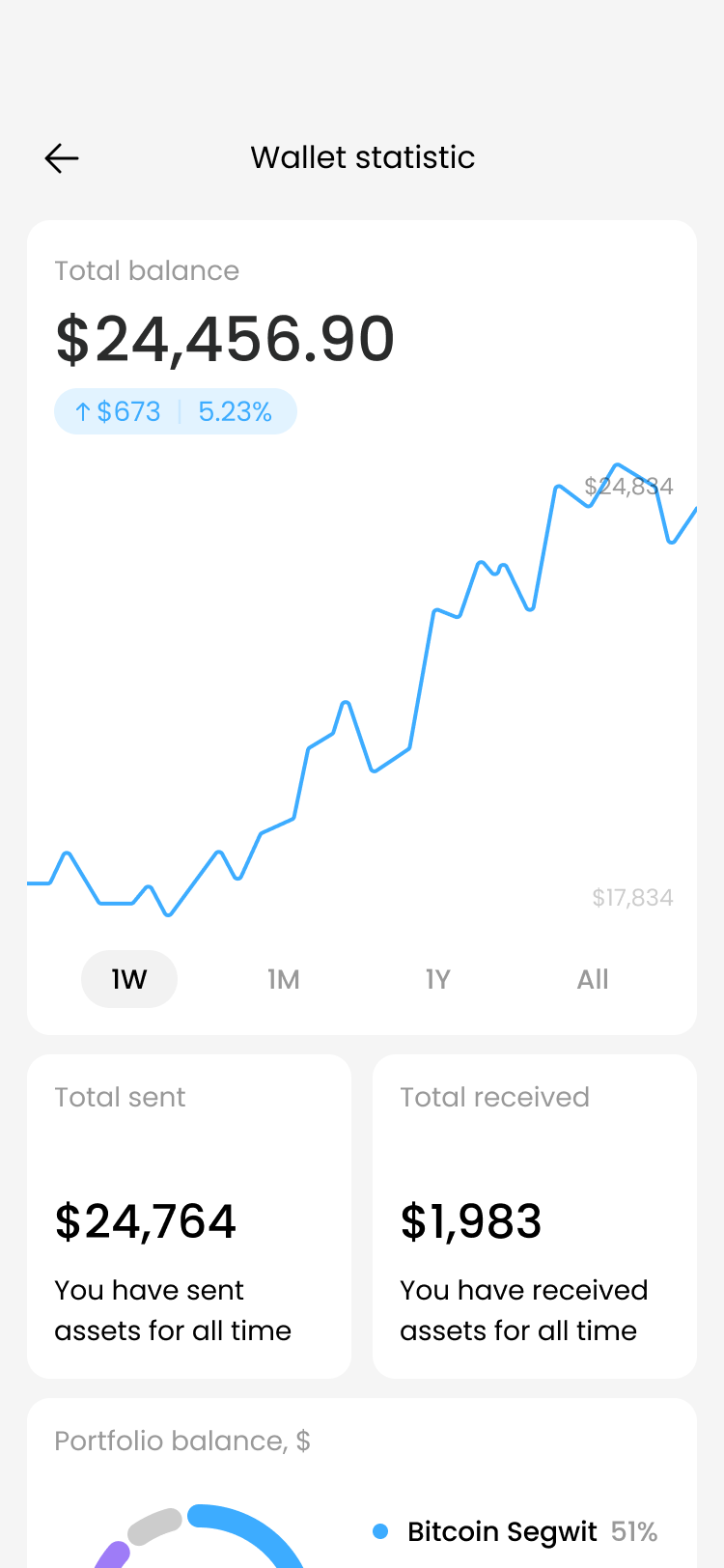Select the Bitcoin Segwit legend label

coord(502,1531)
